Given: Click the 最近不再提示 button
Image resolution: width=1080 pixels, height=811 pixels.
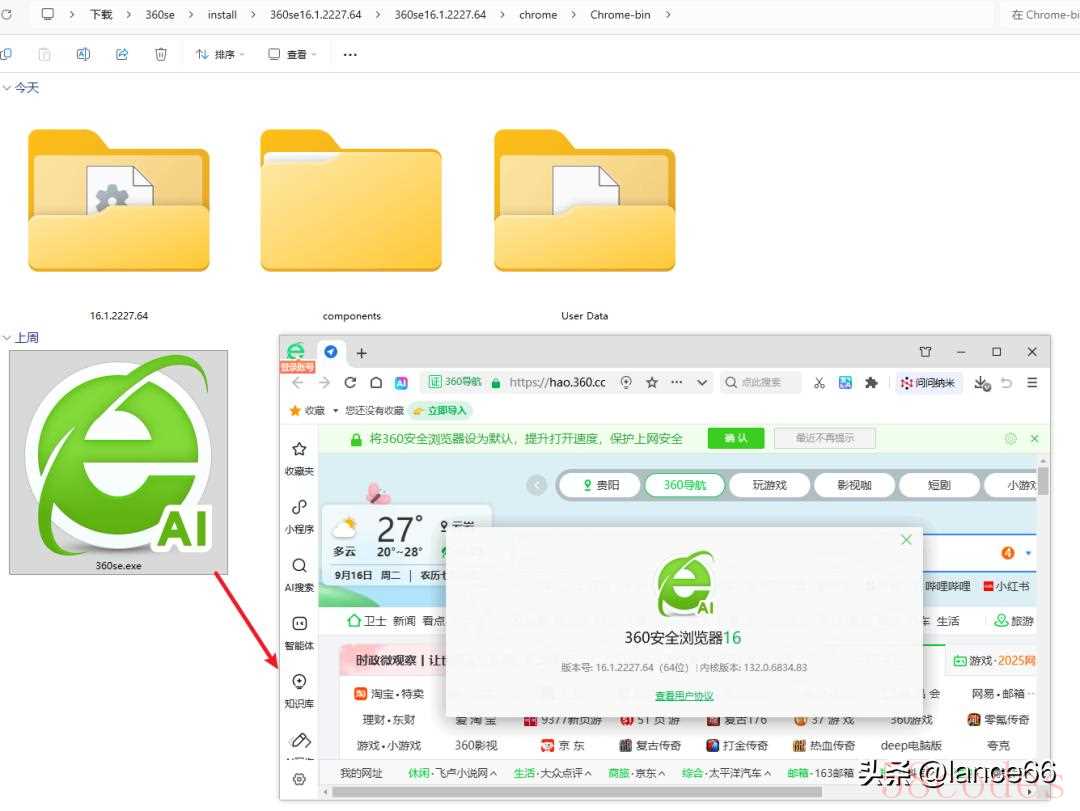Looking at the screenshot, I should [824, 438].
